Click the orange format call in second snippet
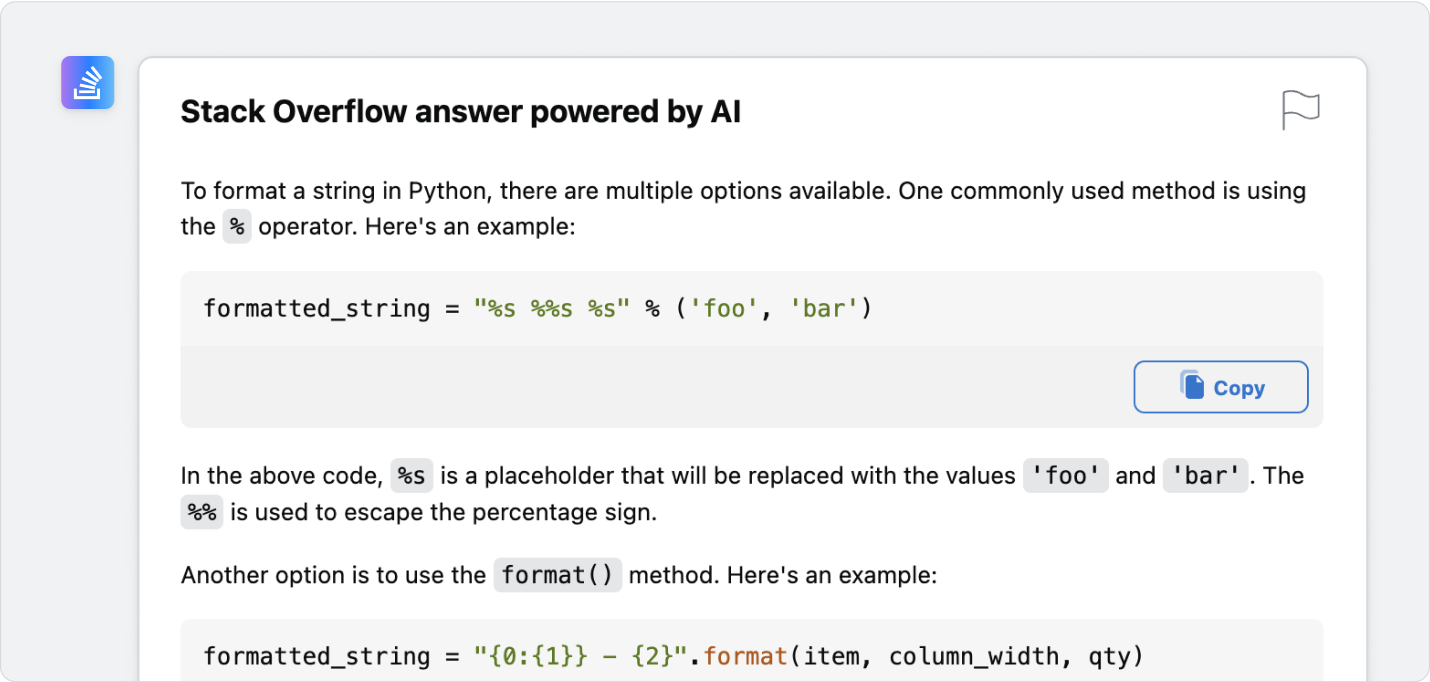Viewport: 1430px width, 682px height. pyautogui.click(x=742, y=657)
